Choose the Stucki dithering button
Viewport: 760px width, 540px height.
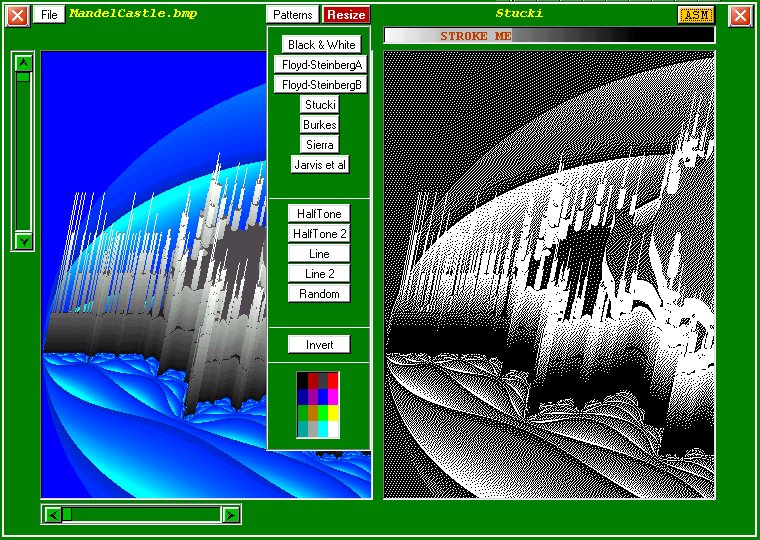320,105
